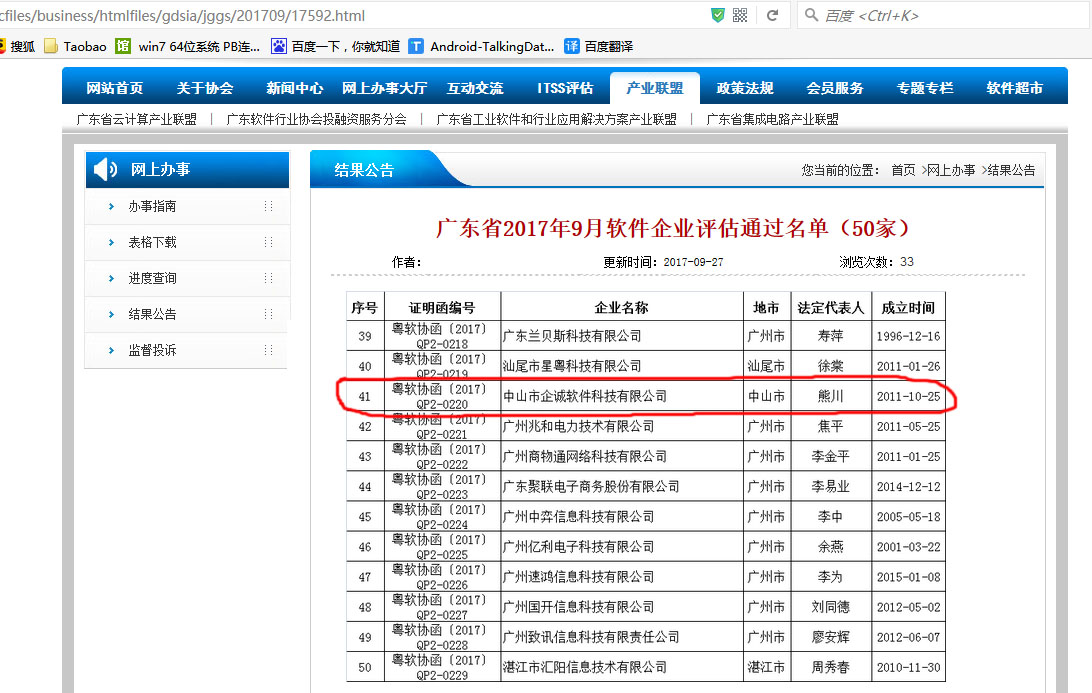Screen dimensions: 1092x693
Task: Open the win7 64位系统 bookmark
Action: click(188, 46)
